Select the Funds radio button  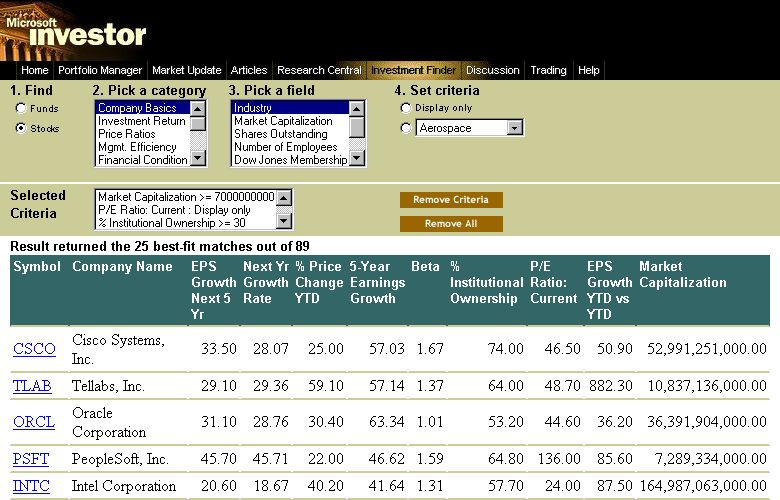click(21, 108)
